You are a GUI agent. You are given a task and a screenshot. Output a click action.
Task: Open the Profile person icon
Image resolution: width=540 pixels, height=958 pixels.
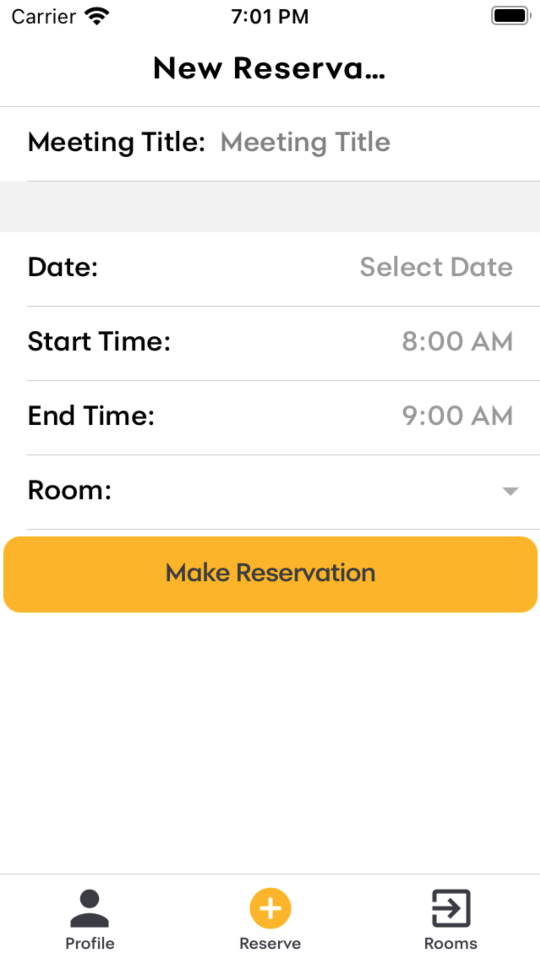coord(89,908)
